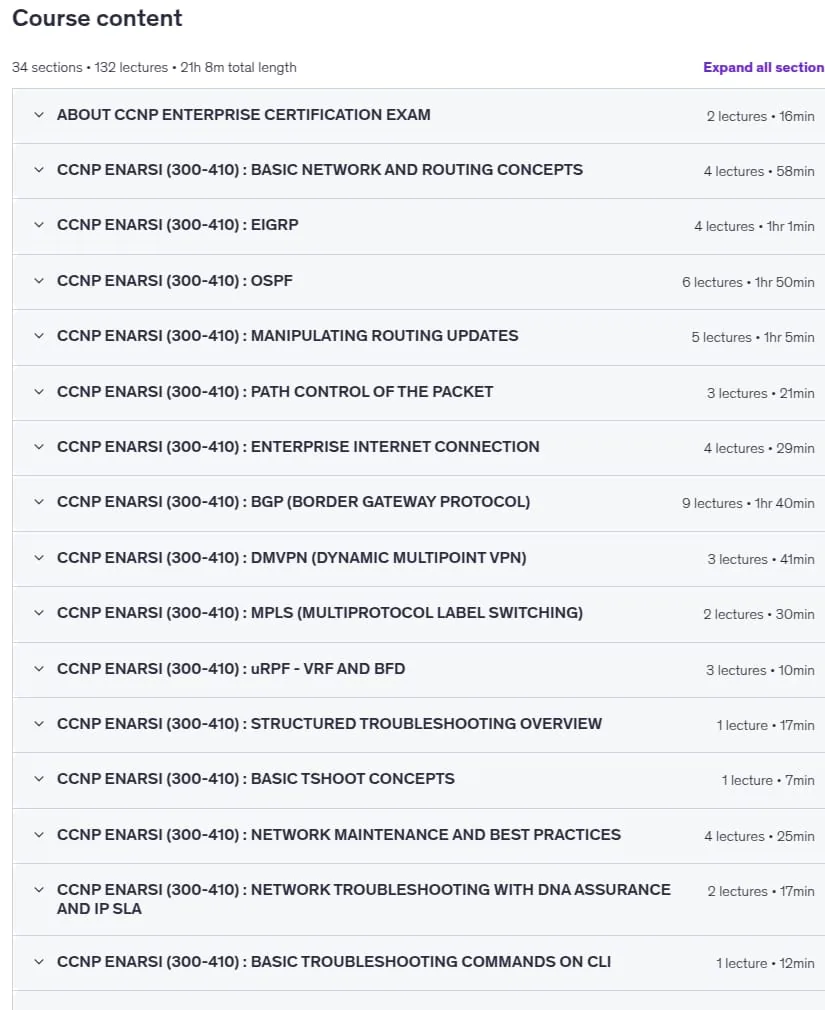The image size is (825, 1010).
Task: Click the '9 lectures • 1hr 40min' BGP row info
Action: click(748, 504)
